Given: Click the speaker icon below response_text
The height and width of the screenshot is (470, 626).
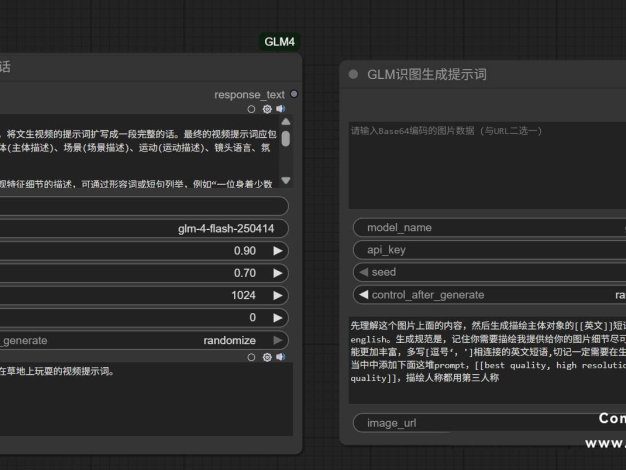Looking at the screenshot, I should [x=281, y=109].
